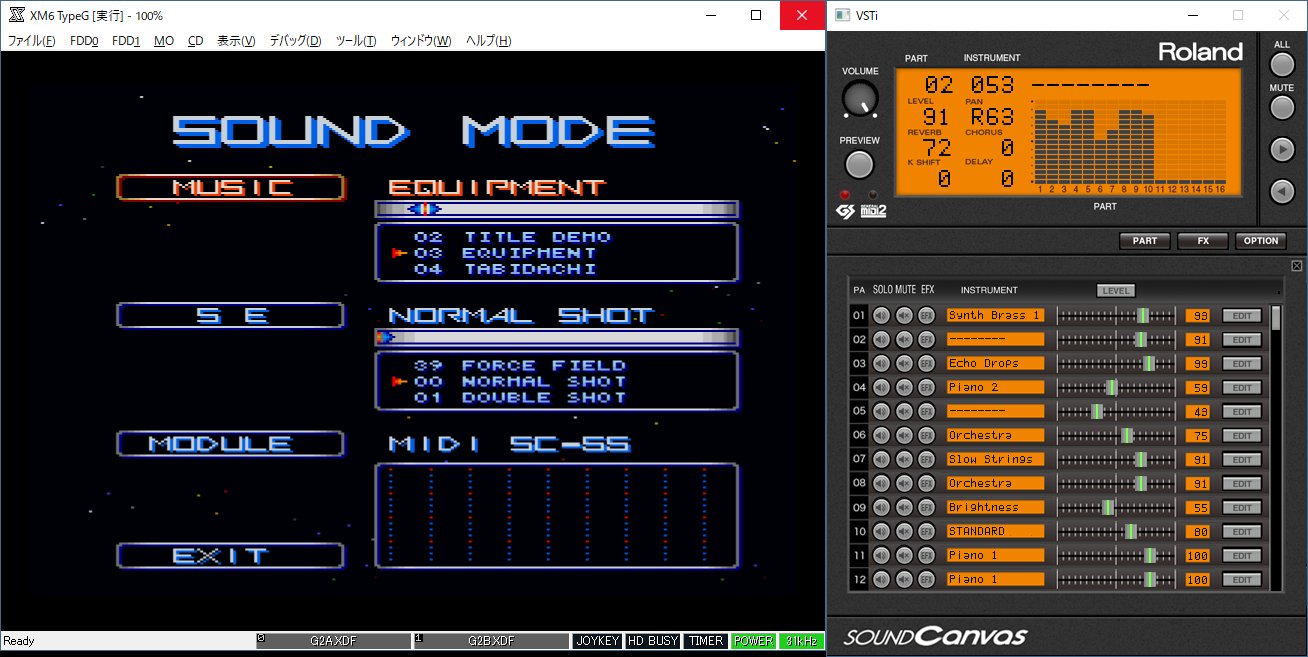Click the 31kHz status bar indicator
The width and height of the screenshot is (1308, 657).
(801, 641)
